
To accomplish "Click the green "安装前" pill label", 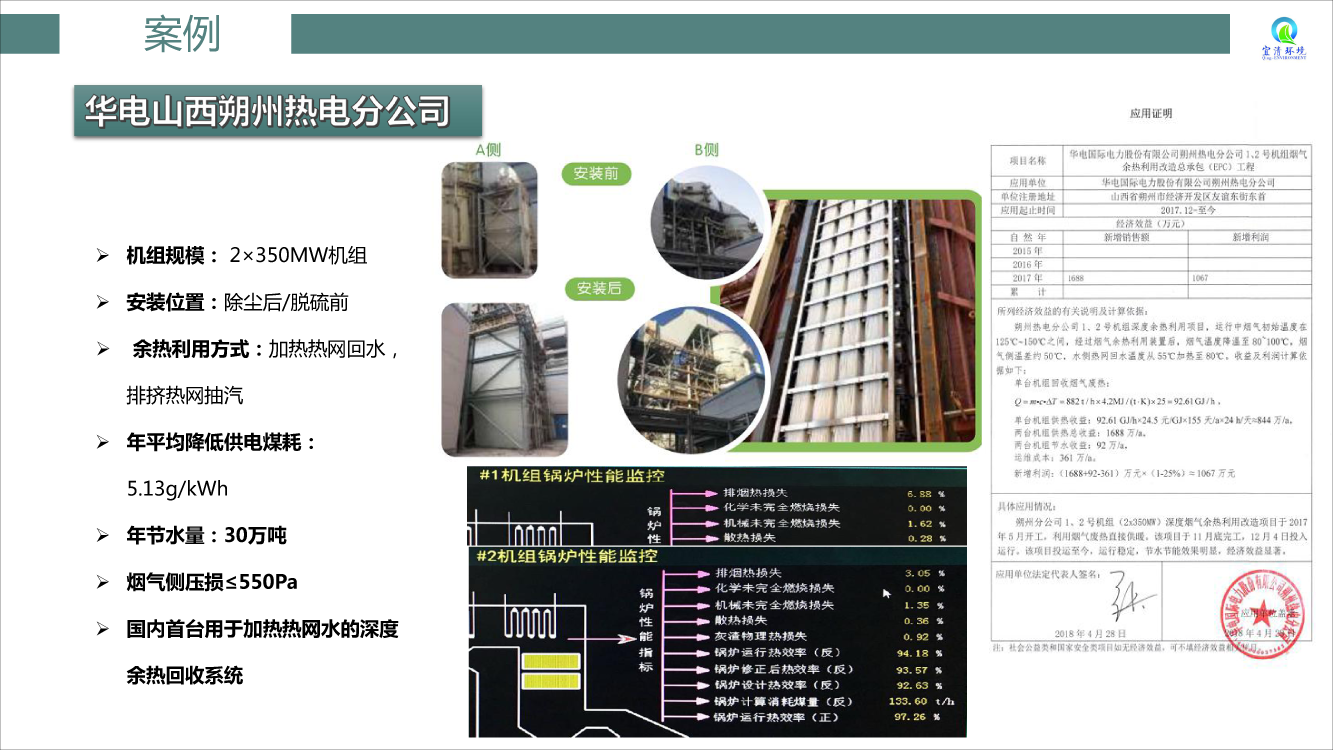I will coord(596,174).
